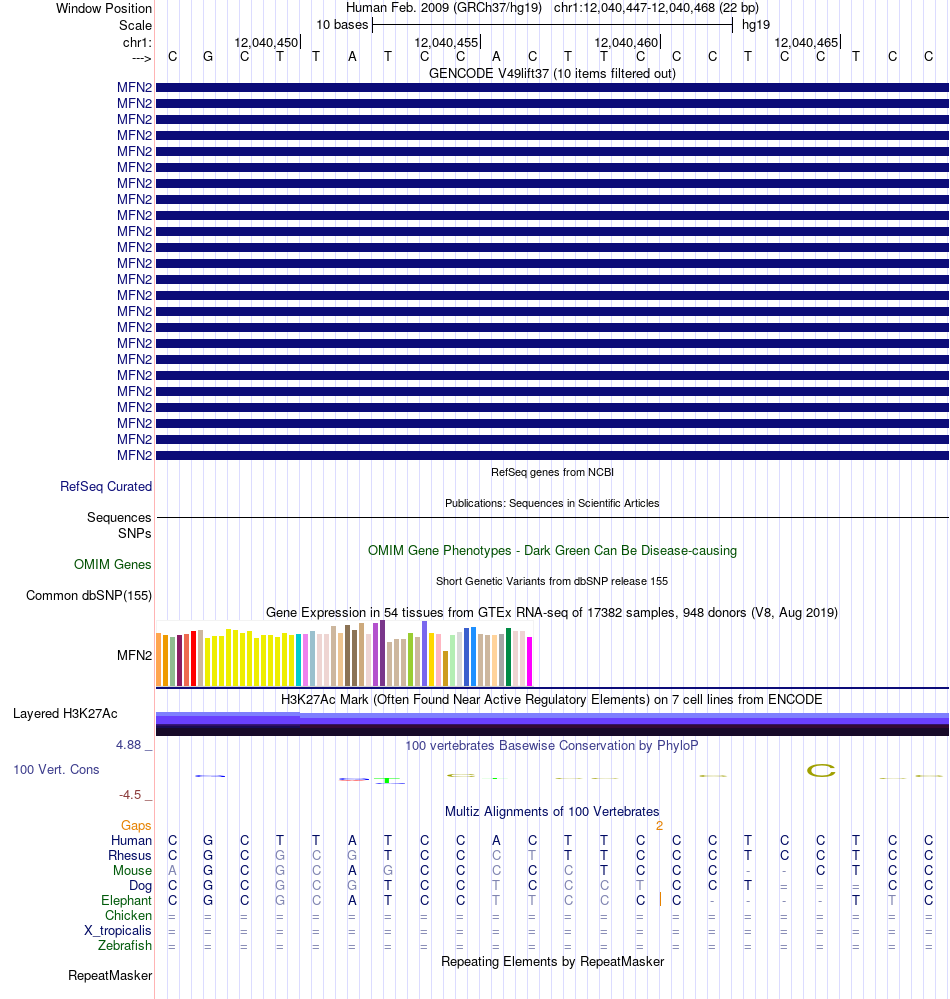The image size is (950, 999).
Task: Click Short Genetic Variants from dbSNP title
Action: click(x=552, y=581)
